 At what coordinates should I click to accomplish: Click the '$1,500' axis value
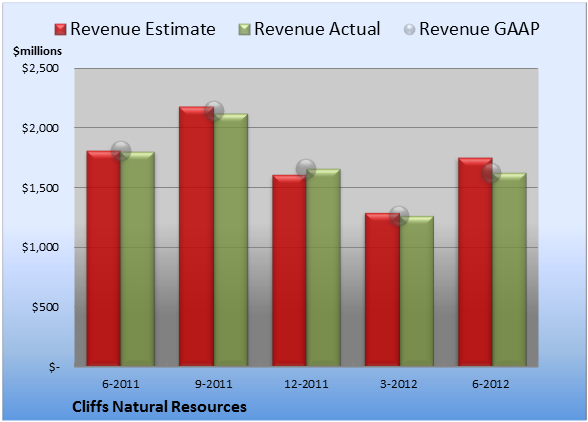(x=40, y=188)
